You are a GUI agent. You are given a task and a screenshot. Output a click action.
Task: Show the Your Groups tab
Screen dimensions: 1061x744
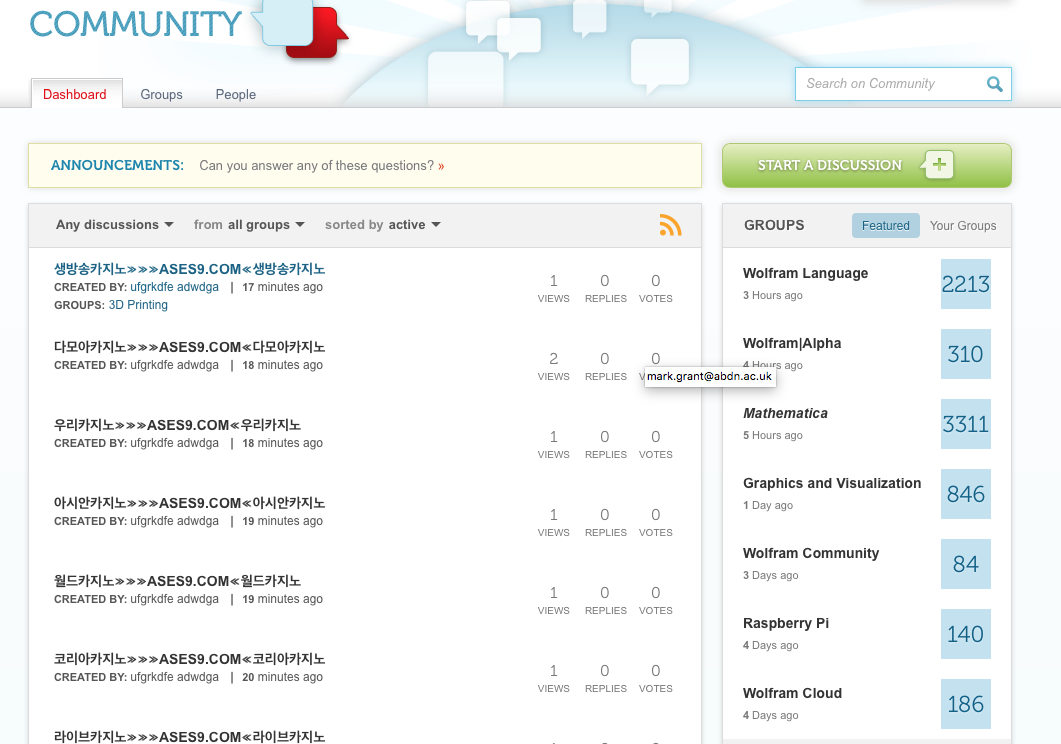tap(963, 225)
